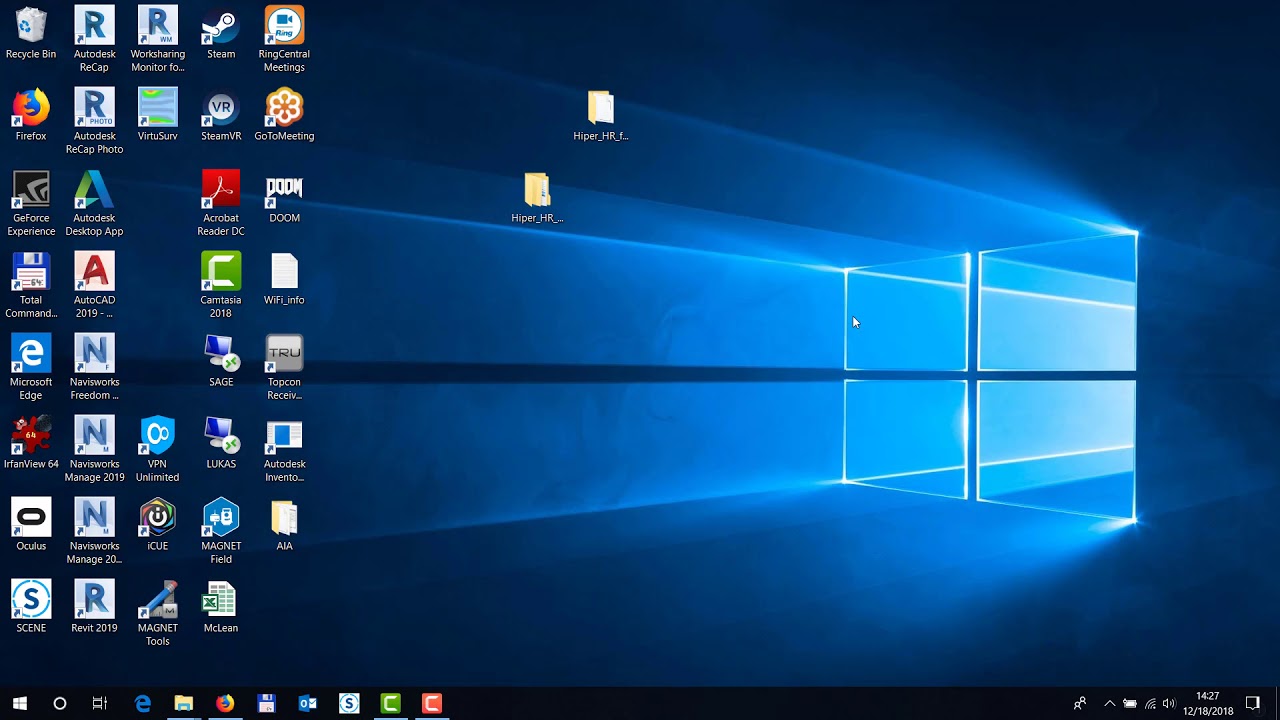The width and height of the screenshot is (1280, 720).
Task: Select the Steam desktop shortcut
Action: click(x=221, y=34)
